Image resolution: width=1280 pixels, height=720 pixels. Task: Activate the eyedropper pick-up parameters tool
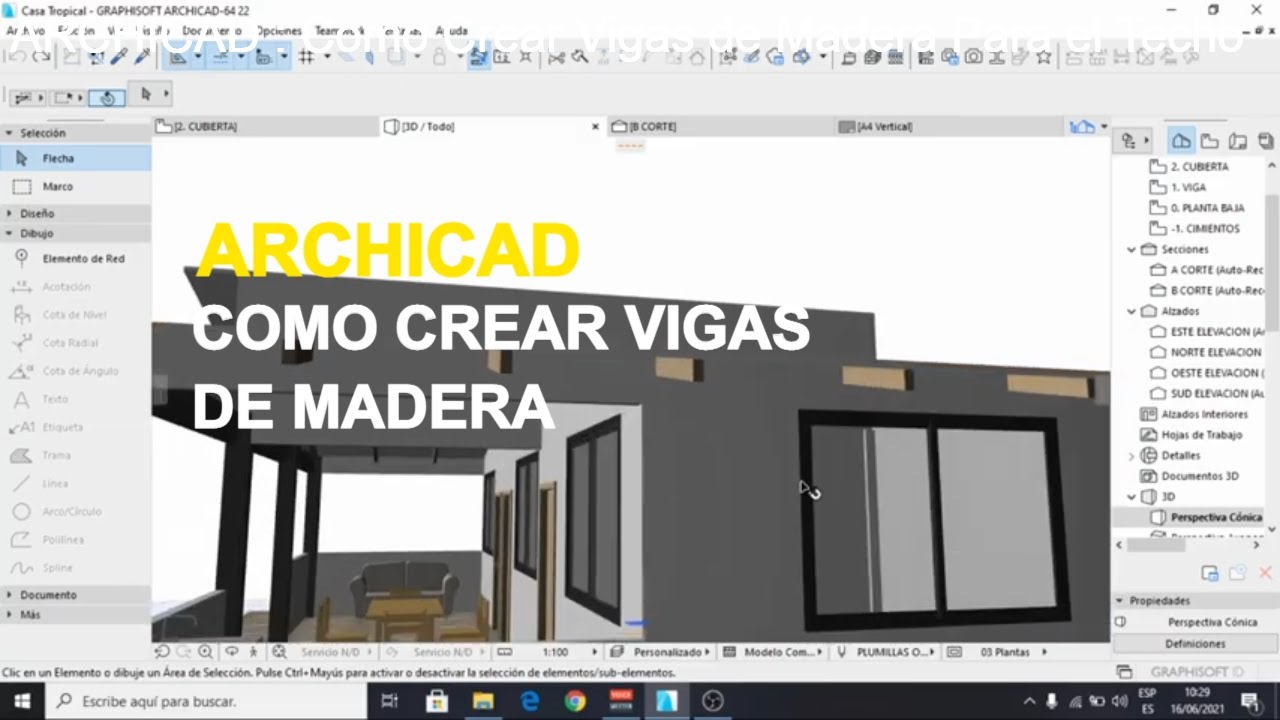(119, 57)
